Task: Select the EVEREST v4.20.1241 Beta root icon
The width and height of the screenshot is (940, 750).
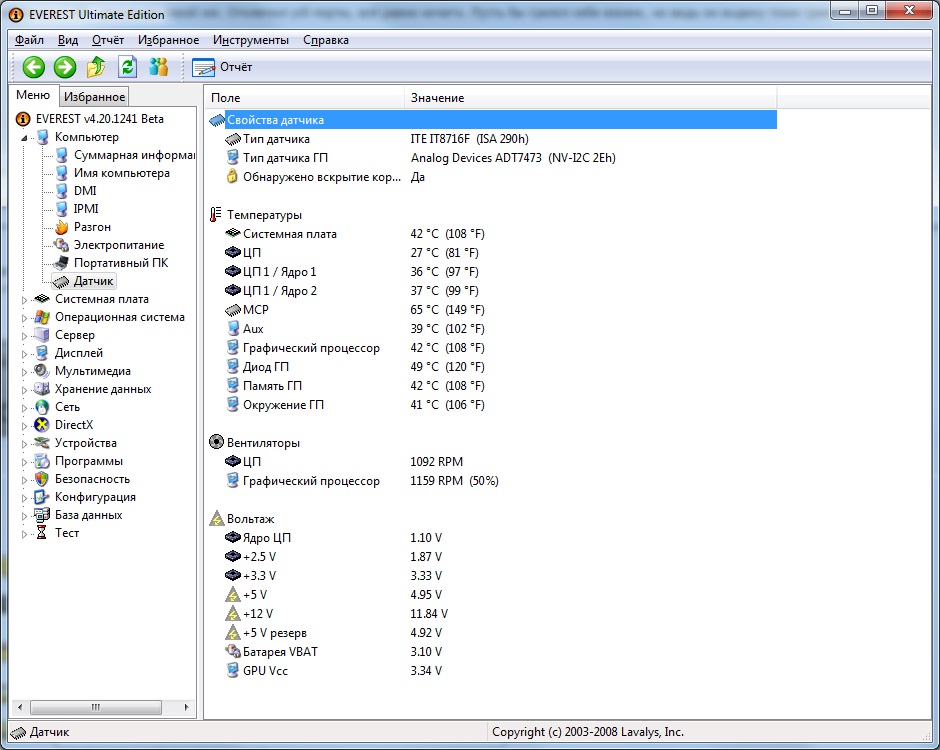Action: (x=23, y=119)
